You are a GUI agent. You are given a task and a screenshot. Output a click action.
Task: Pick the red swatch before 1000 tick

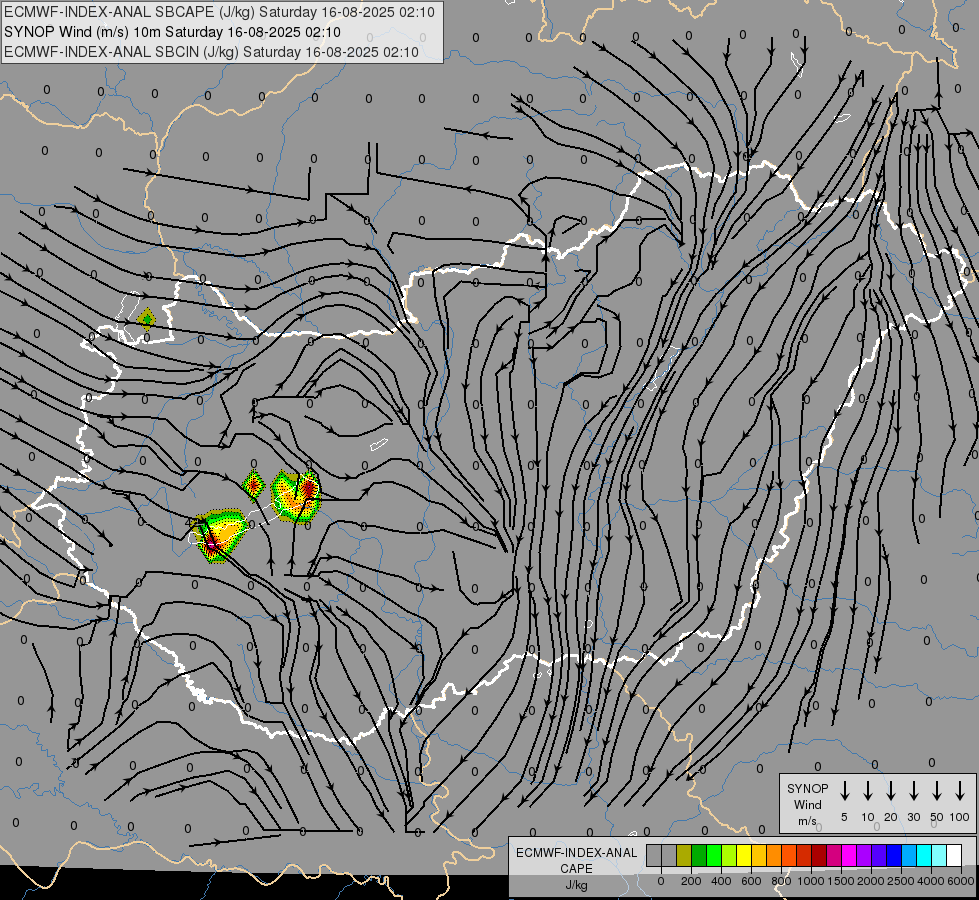point(804,856)
